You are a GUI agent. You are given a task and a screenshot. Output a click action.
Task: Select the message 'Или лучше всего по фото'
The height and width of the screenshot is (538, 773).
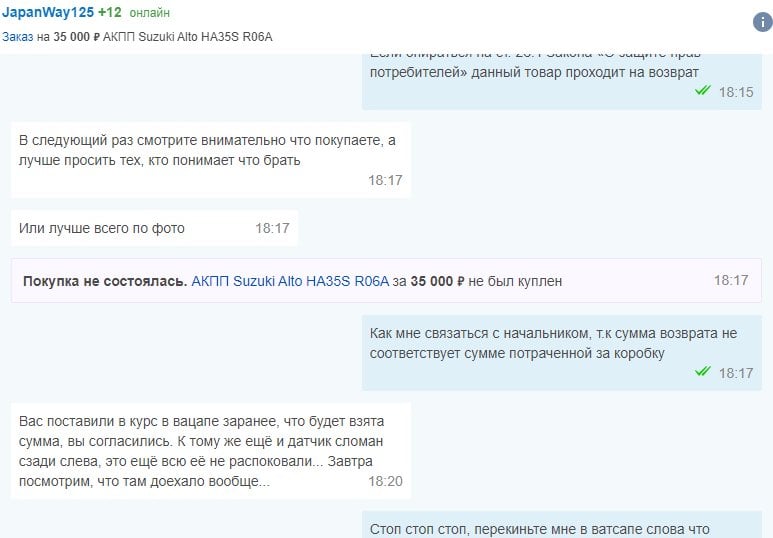click(x=154, y=228)
